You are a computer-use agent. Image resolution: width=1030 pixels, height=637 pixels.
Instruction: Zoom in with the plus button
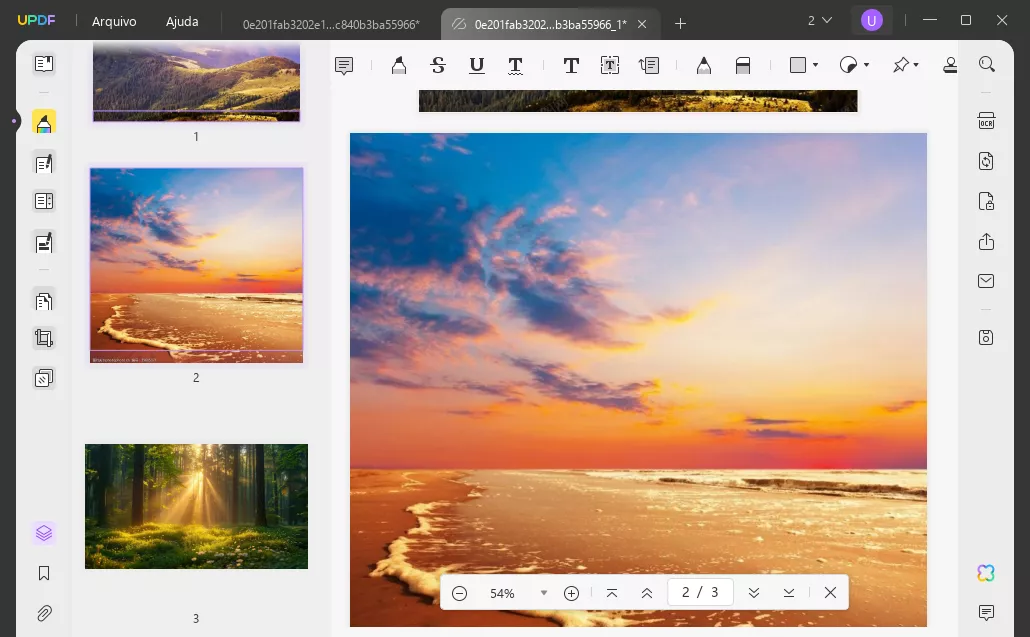[x=571, y=593]
